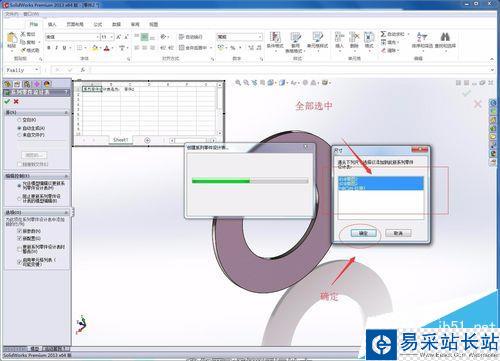500x361 pixels.
Task: Open Conditional Formatting in the ribbon
Action: pyautogui.click(x=275, y=42)
